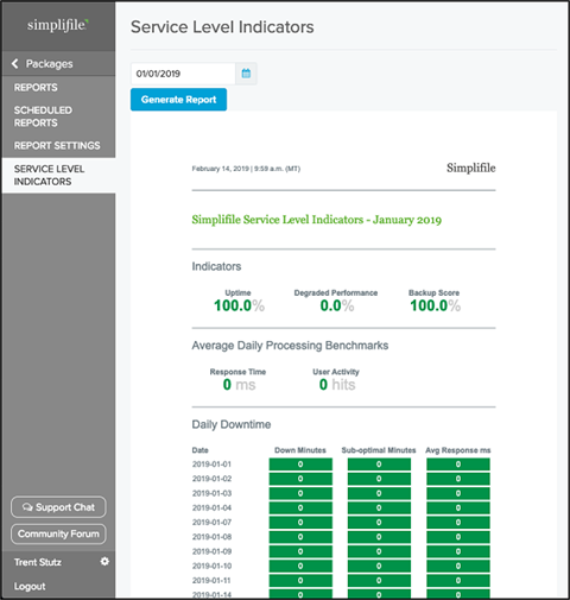Click the Indicators section heading
The image size is (570, 600).
tap(217, 266)
